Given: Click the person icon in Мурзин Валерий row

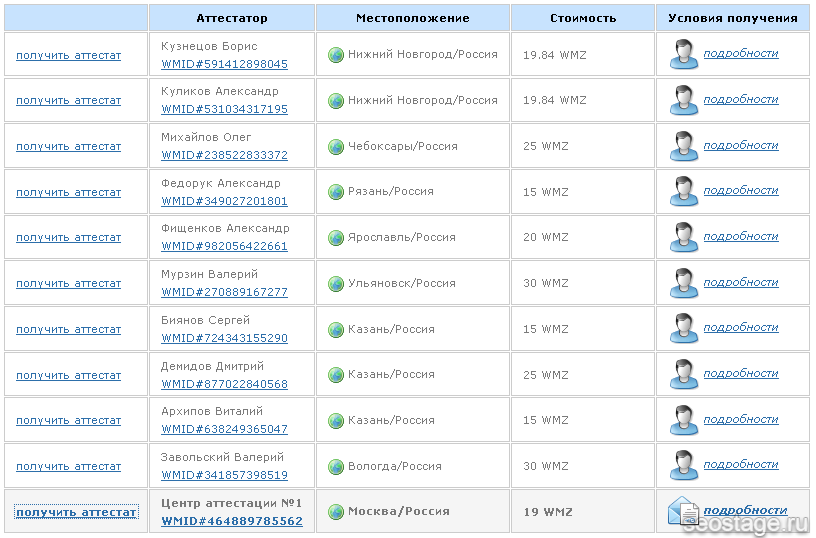Looking at the screenshot, I should pos(684,283).
